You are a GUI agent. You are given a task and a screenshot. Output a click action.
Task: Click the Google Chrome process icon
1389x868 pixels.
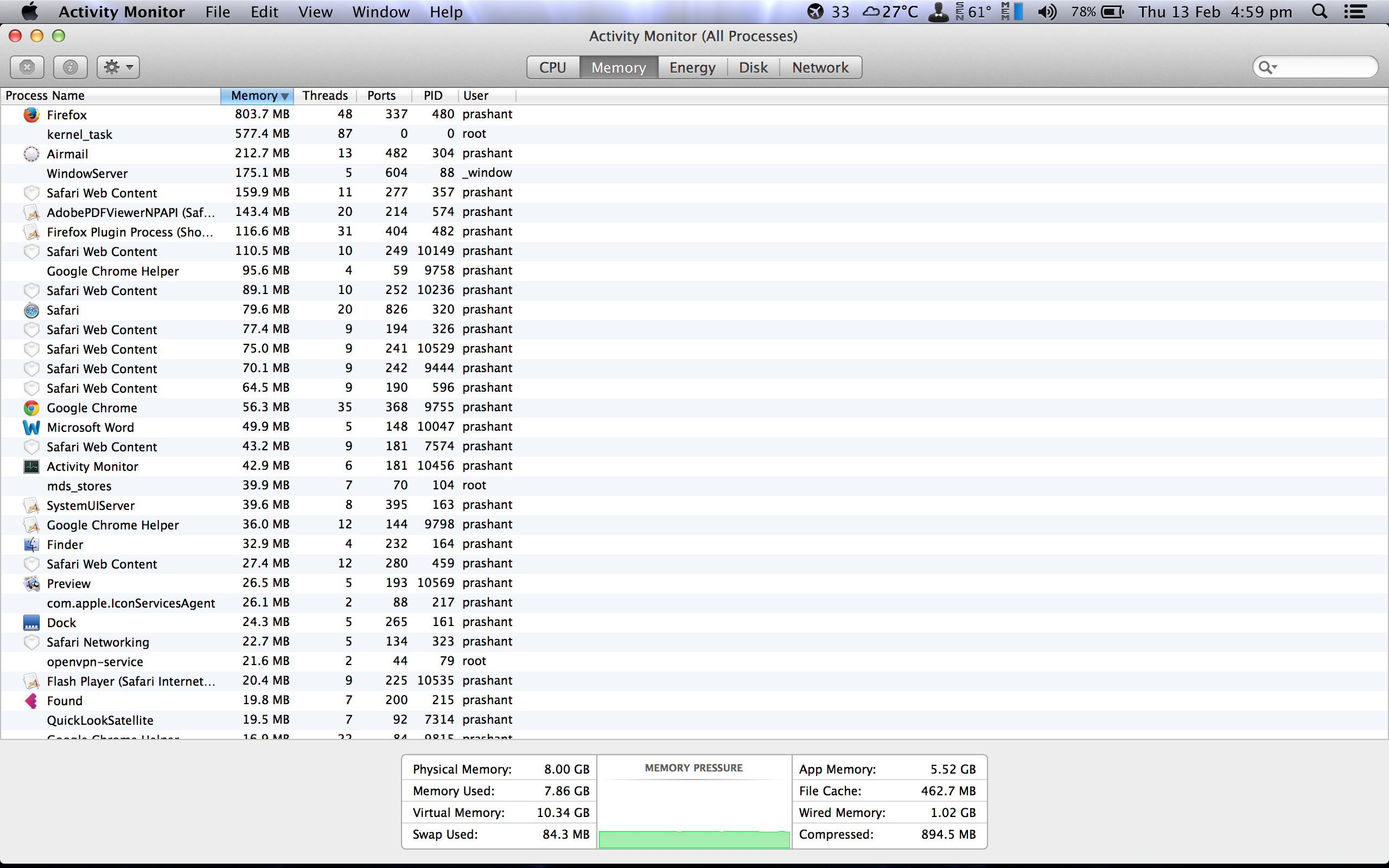pyautogui.click(x=31, y=407)
